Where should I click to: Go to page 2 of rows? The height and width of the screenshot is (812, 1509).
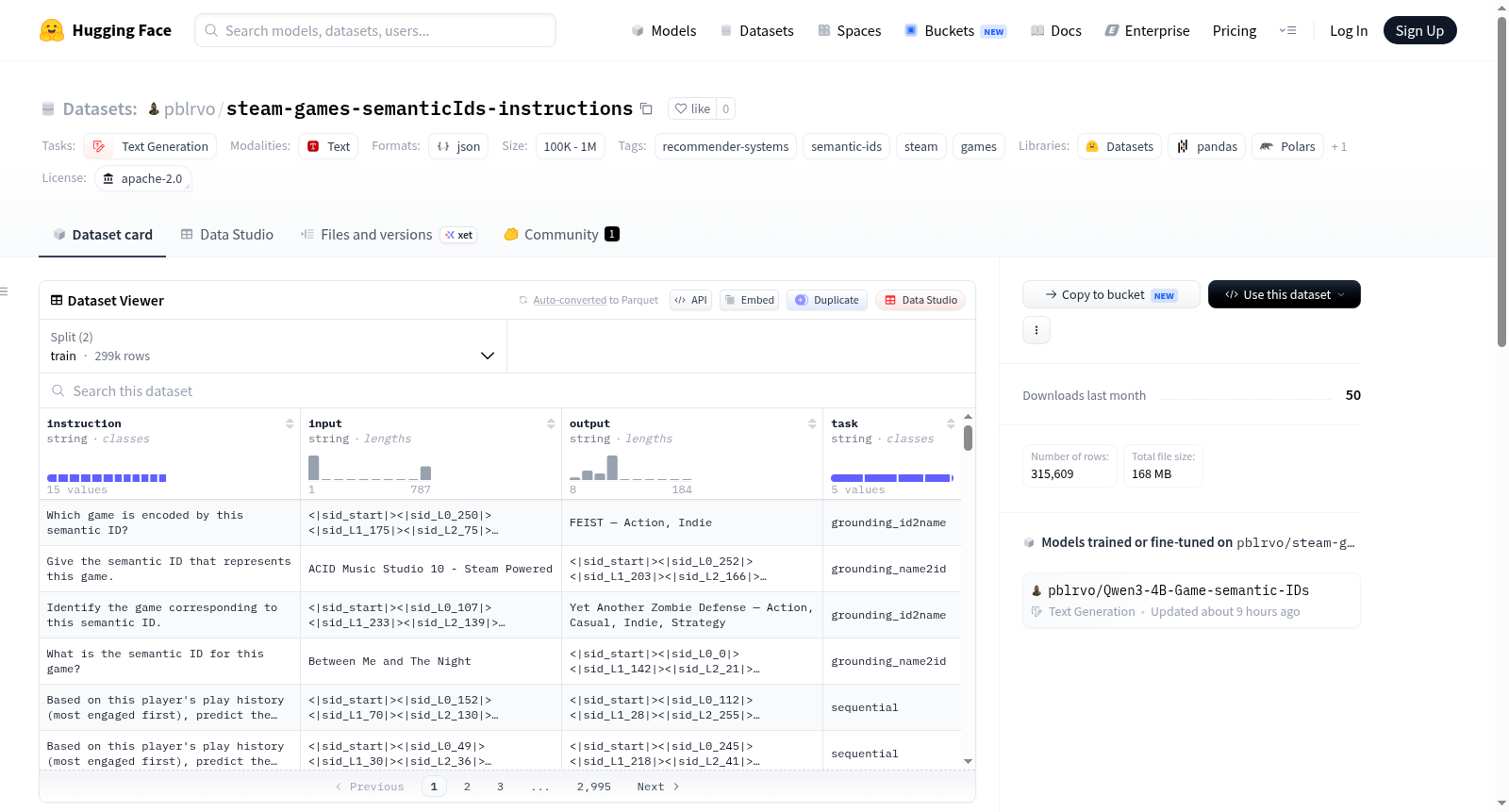coord(467,787)
